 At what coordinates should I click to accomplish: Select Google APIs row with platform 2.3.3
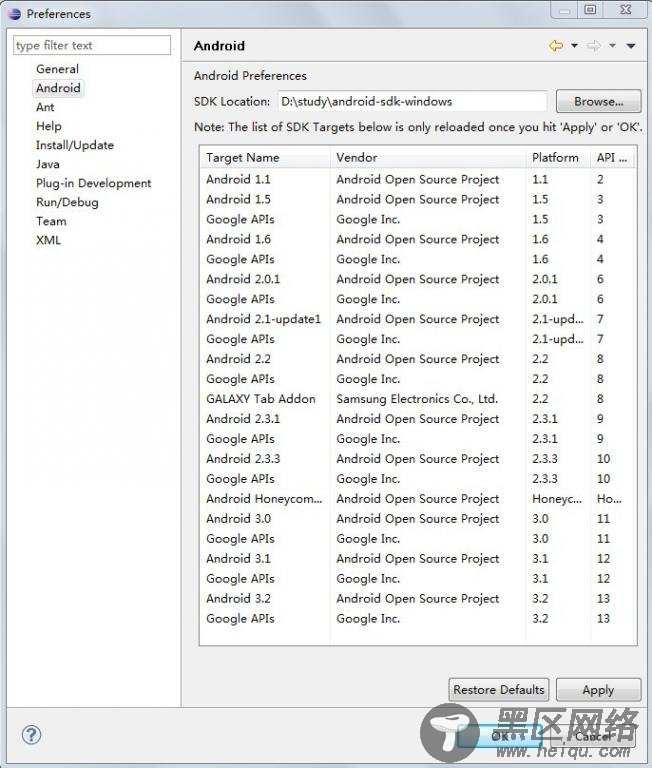[418, 479]
